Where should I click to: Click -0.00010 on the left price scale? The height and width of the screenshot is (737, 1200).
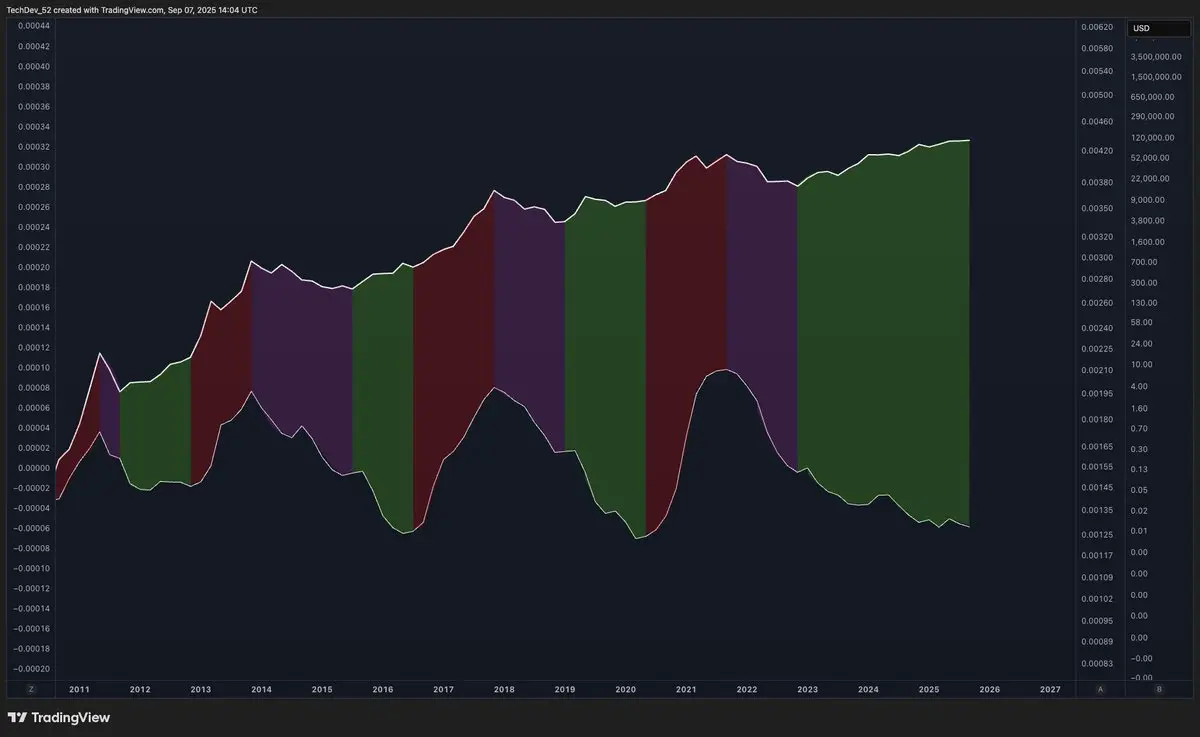pos(31,568)
